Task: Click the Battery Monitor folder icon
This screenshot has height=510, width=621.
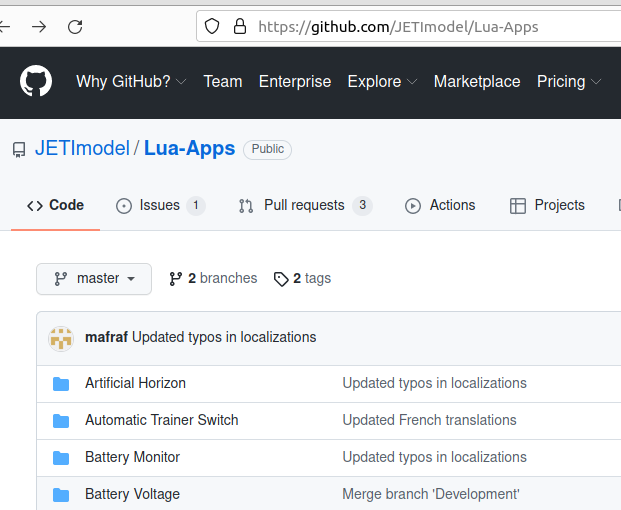Action: [61, 458]
